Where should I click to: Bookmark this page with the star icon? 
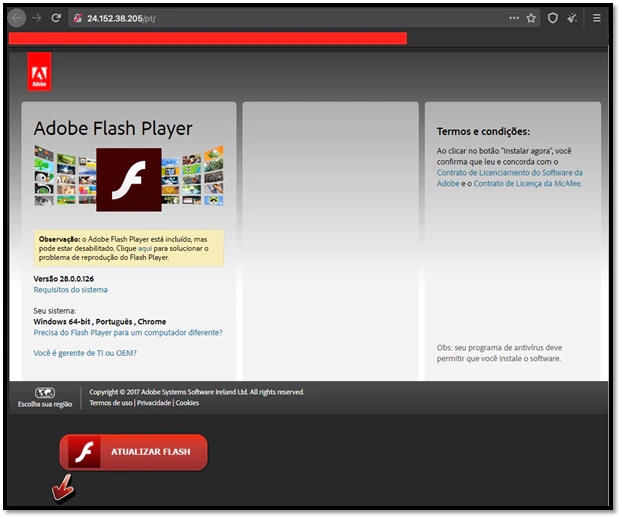pos(531,18)
